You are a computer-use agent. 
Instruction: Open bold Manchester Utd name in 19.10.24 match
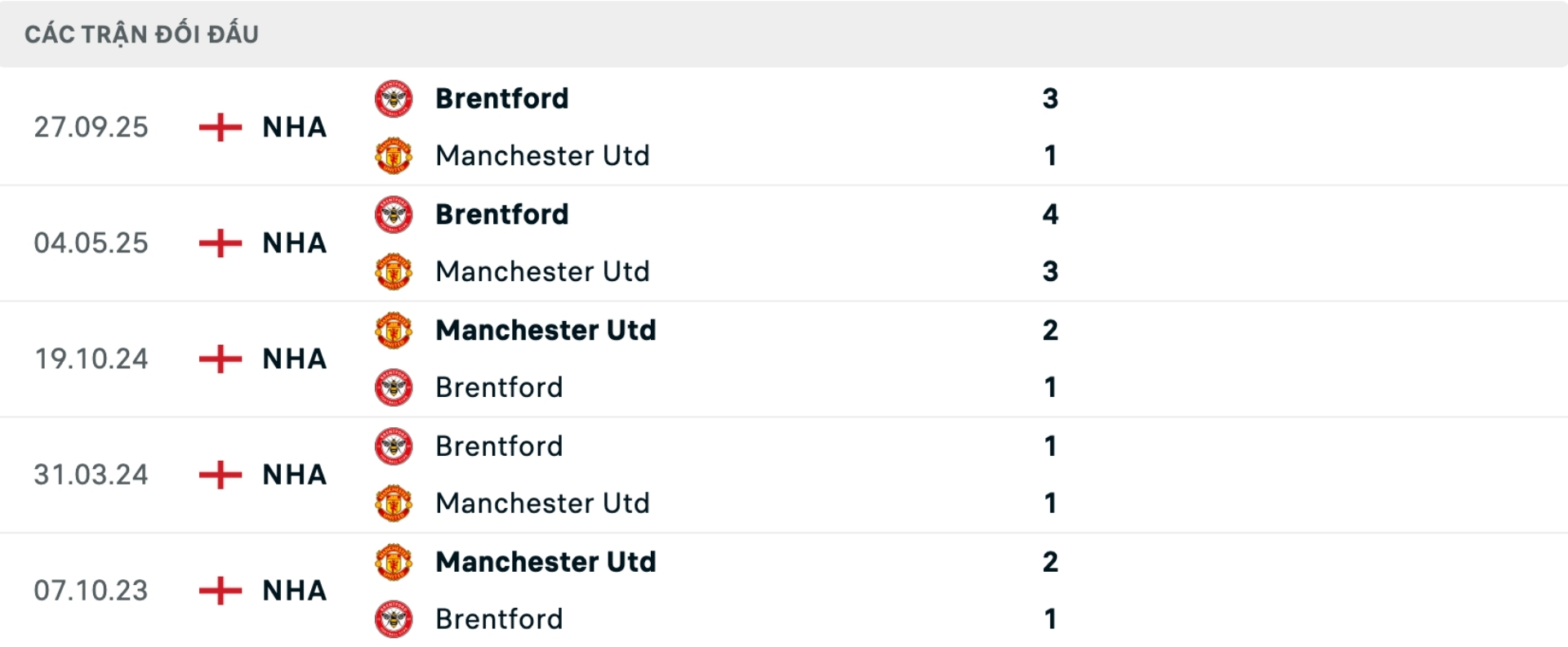546,331
